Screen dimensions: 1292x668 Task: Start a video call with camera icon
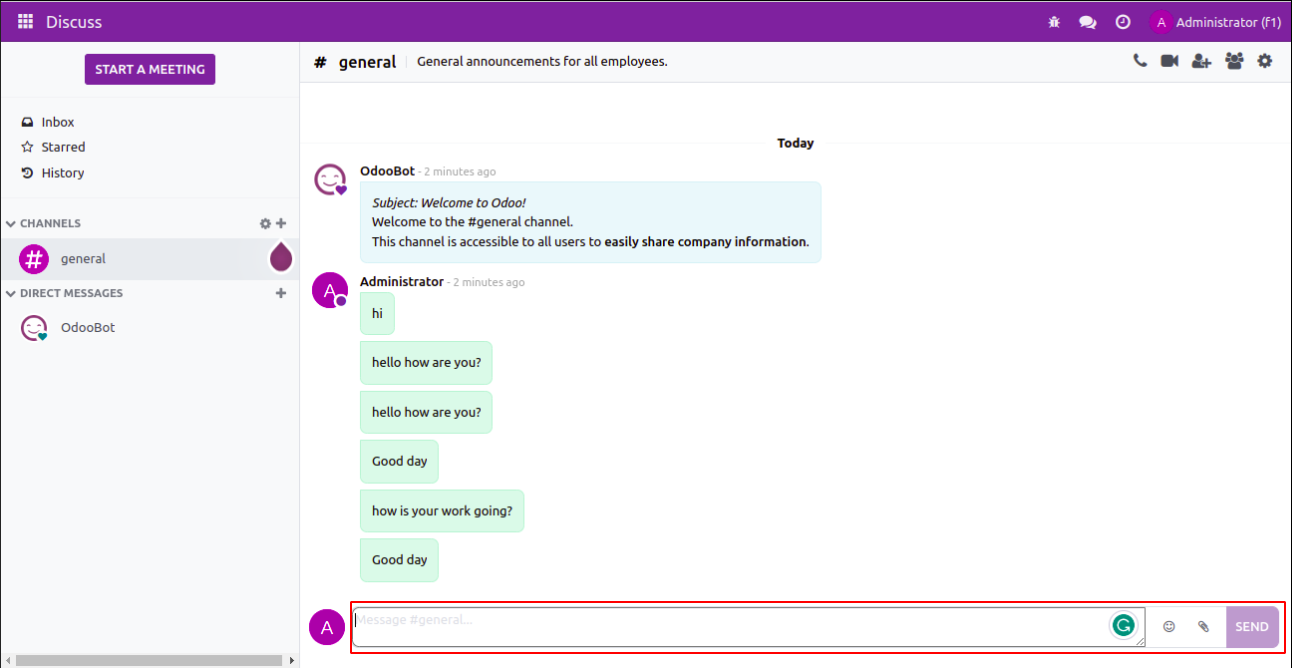pos(1169,61)
